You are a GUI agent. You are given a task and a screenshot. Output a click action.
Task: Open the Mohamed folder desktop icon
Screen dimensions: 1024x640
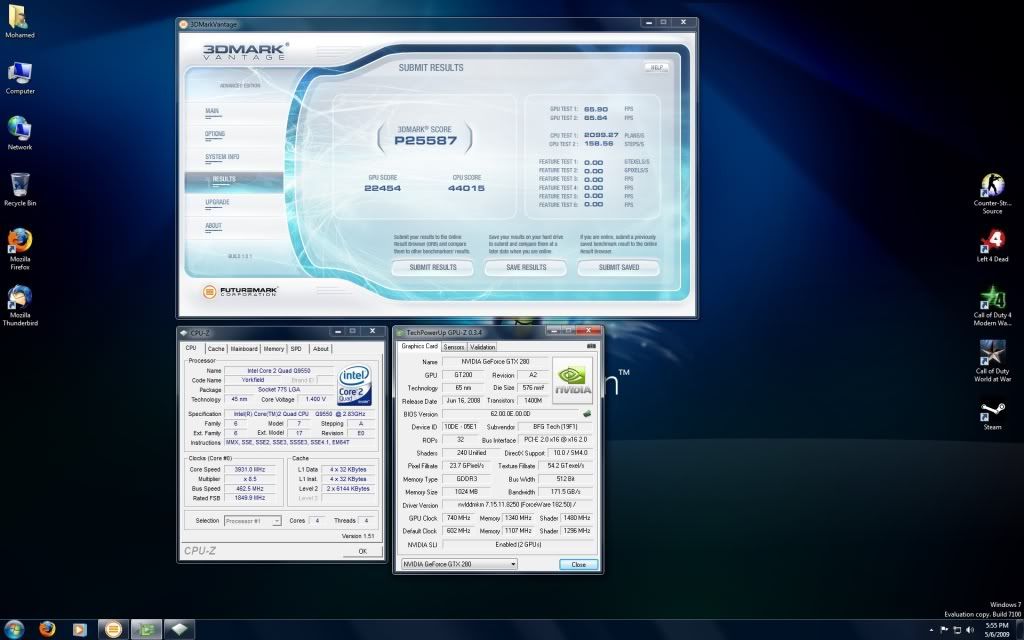[19, 22]
